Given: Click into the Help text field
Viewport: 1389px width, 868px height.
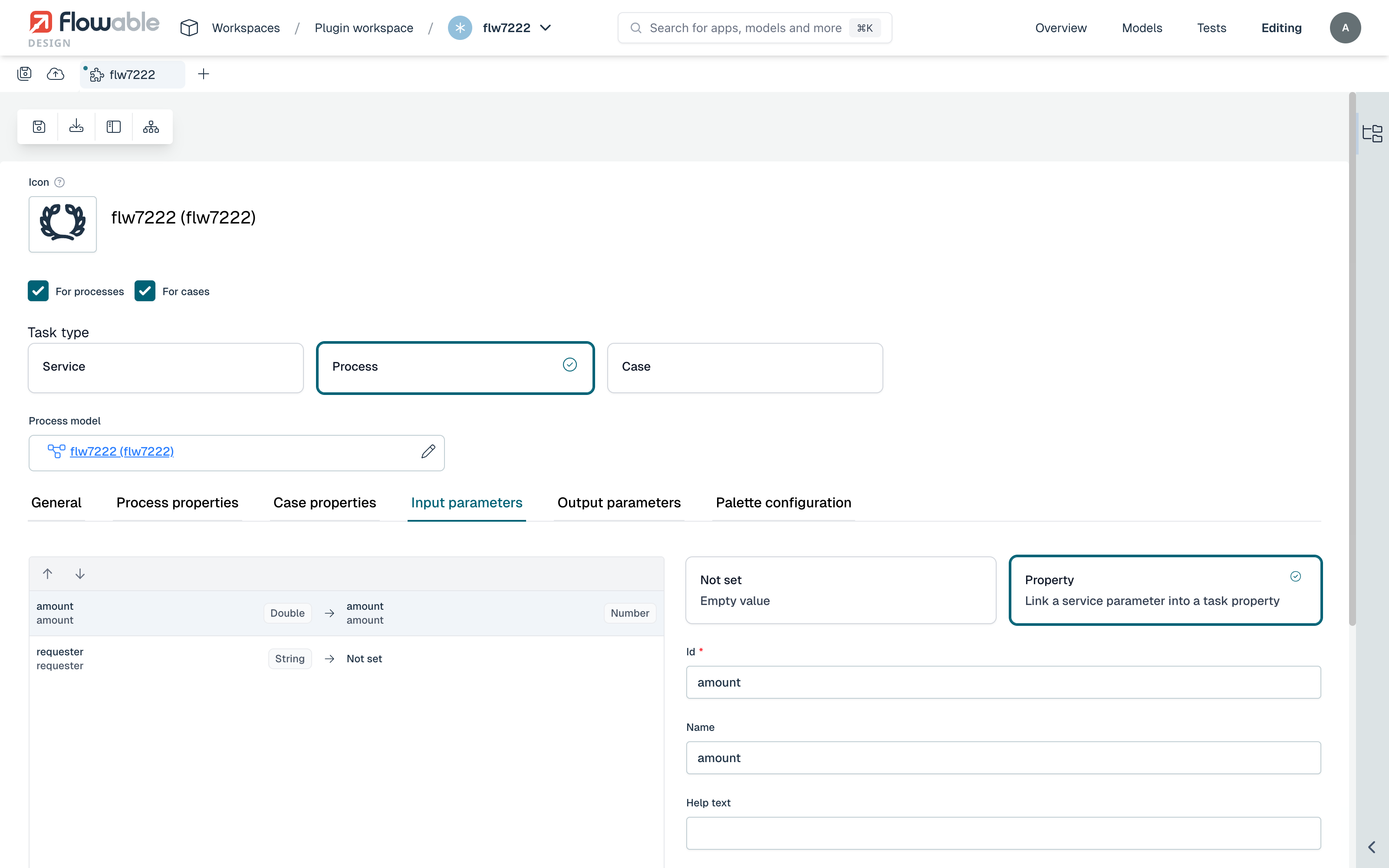Looking at the screenshot, I should pyautogui.click(x=1003, y=833).
